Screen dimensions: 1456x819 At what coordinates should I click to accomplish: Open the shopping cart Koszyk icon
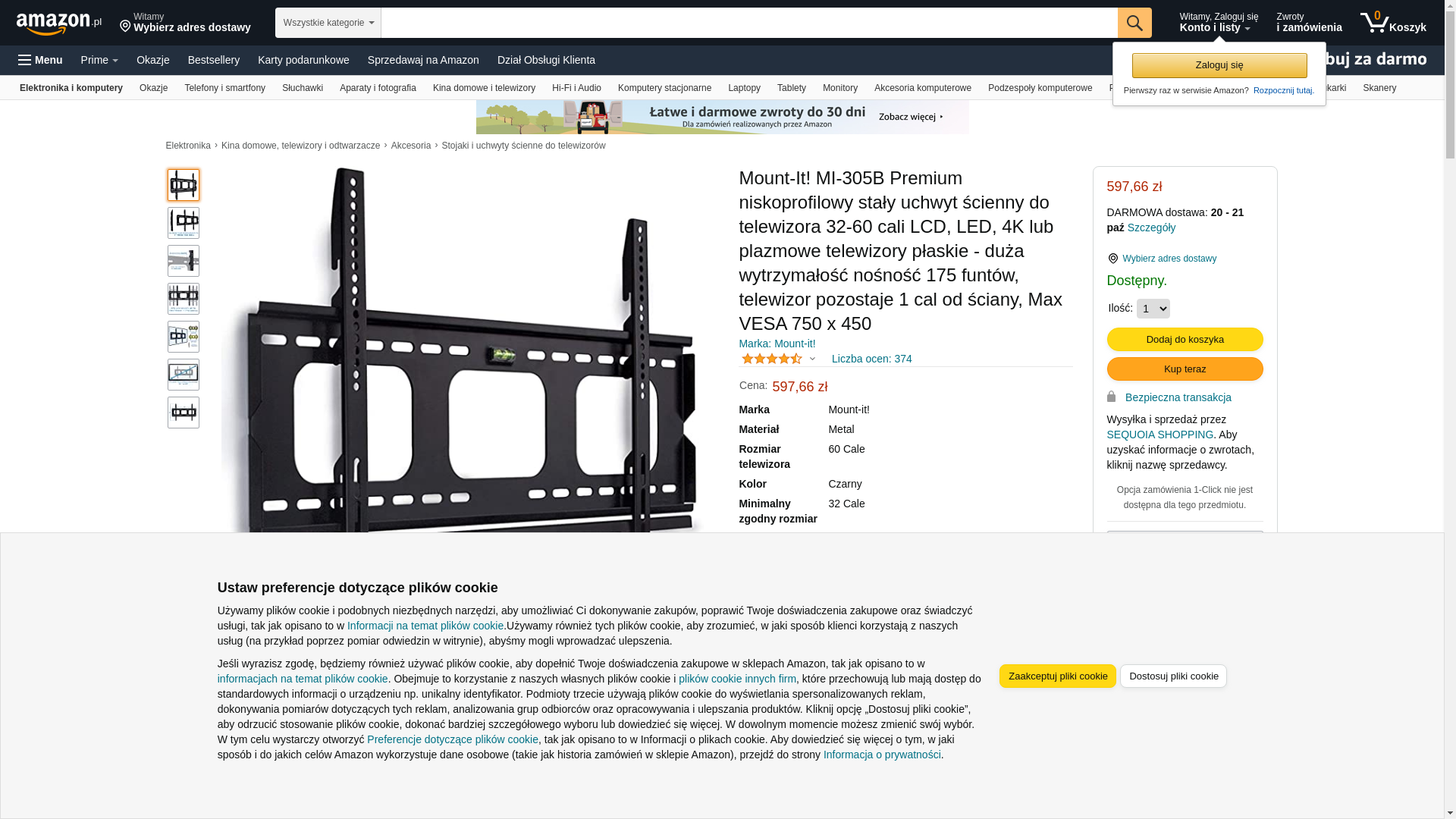[1393, 23]
